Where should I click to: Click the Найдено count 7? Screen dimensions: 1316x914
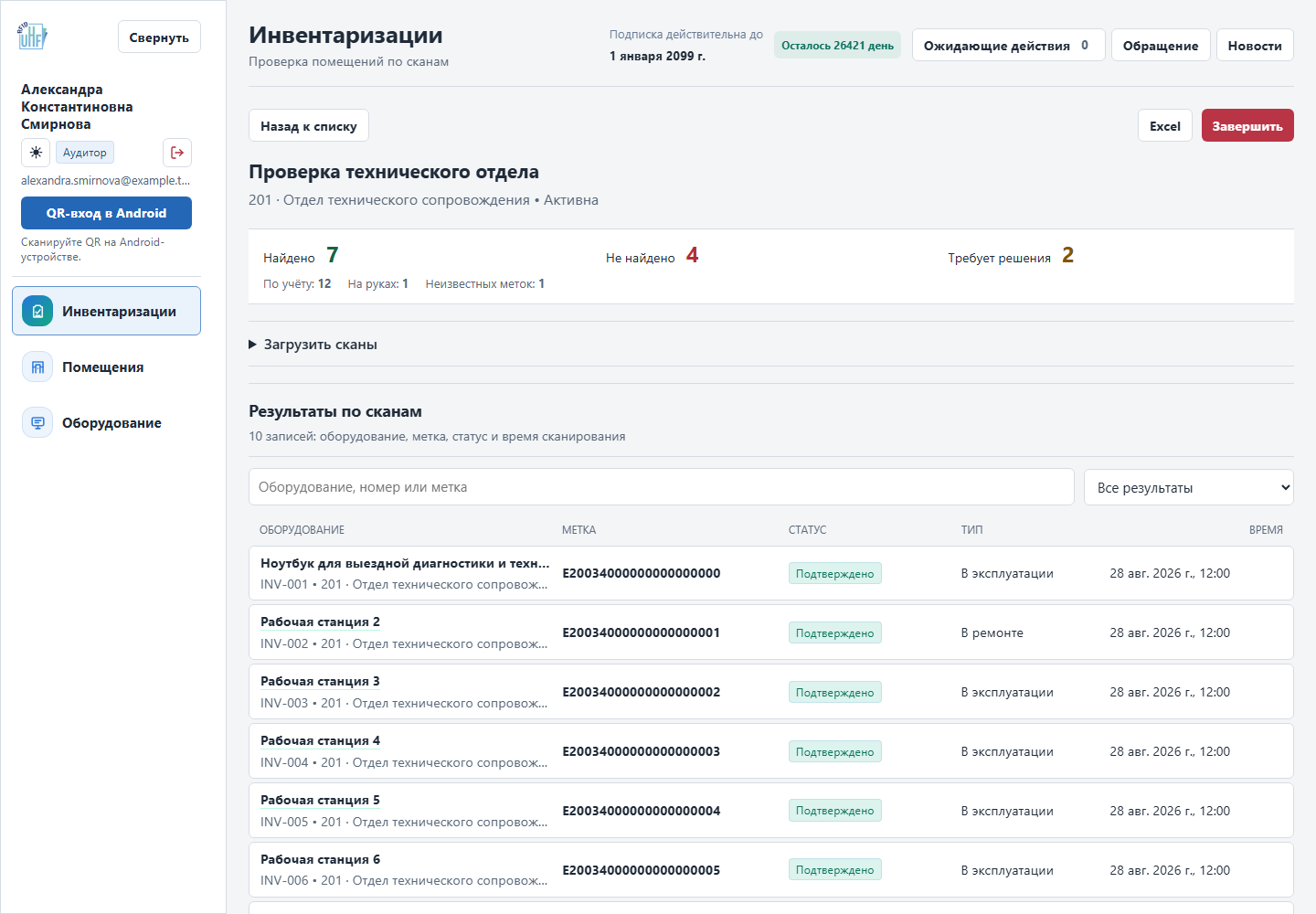tap(333, 255)
